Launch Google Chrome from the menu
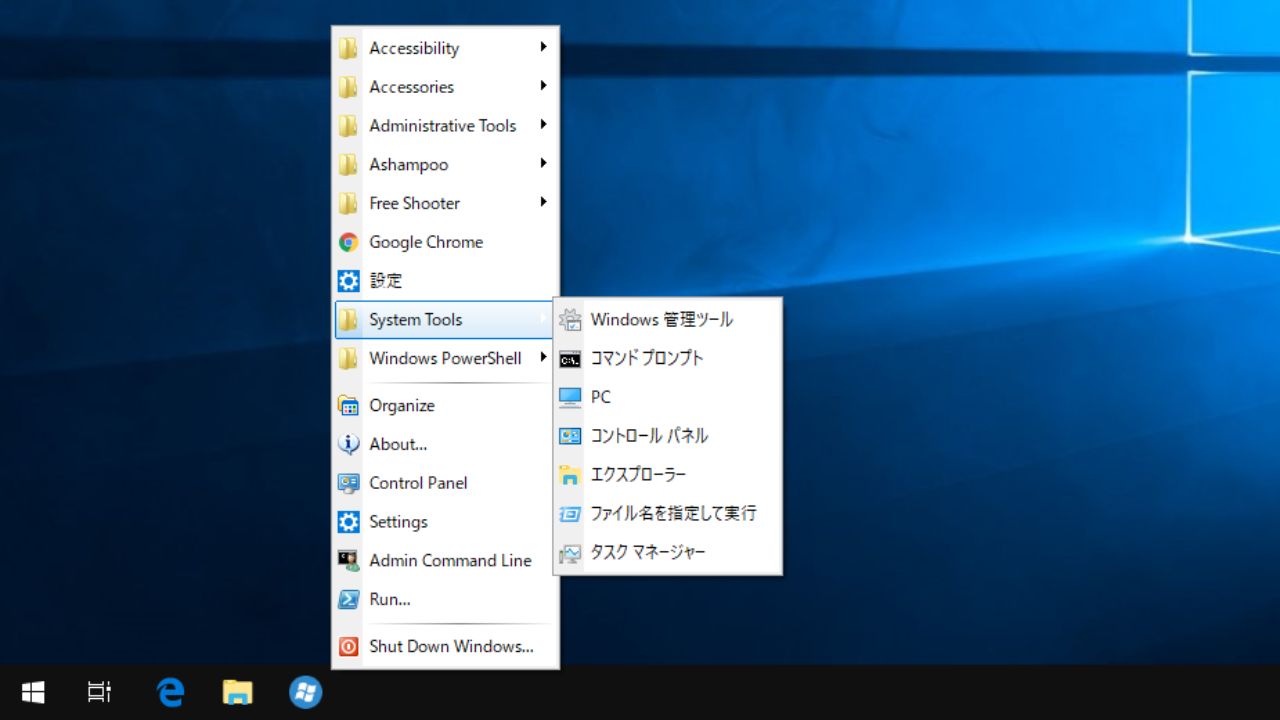This screenshot has width=1280, height=720. (x=445, y=242)
